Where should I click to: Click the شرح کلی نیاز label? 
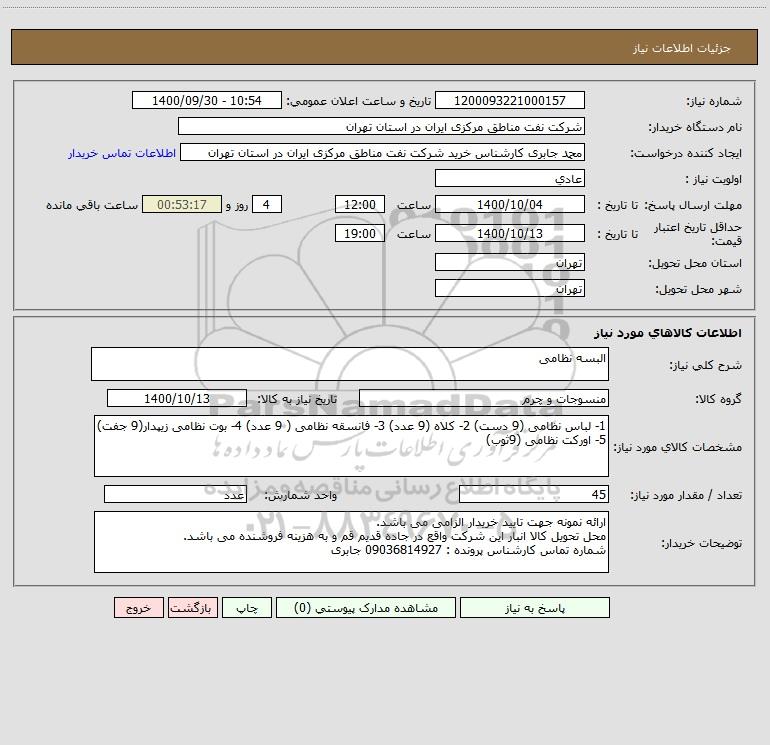pyautogui.click(x=706, y=365)
